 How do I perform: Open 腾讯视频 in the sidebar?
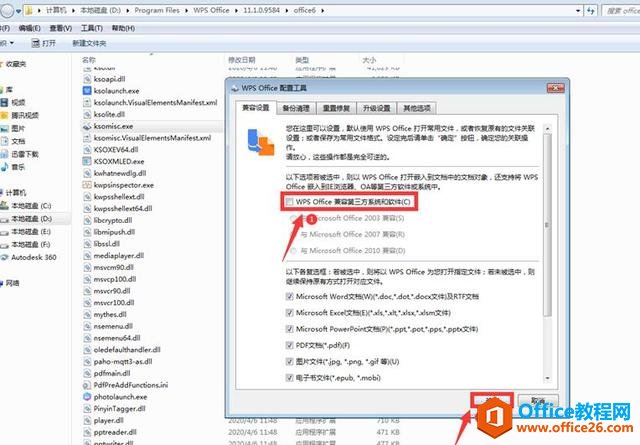pos(24,115)
